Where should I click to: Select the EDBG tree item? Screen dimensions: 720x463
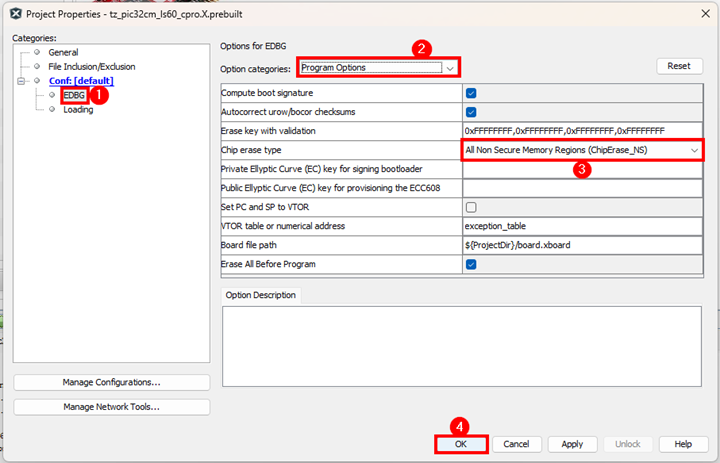pyautogui.click(x=75, y=95)
